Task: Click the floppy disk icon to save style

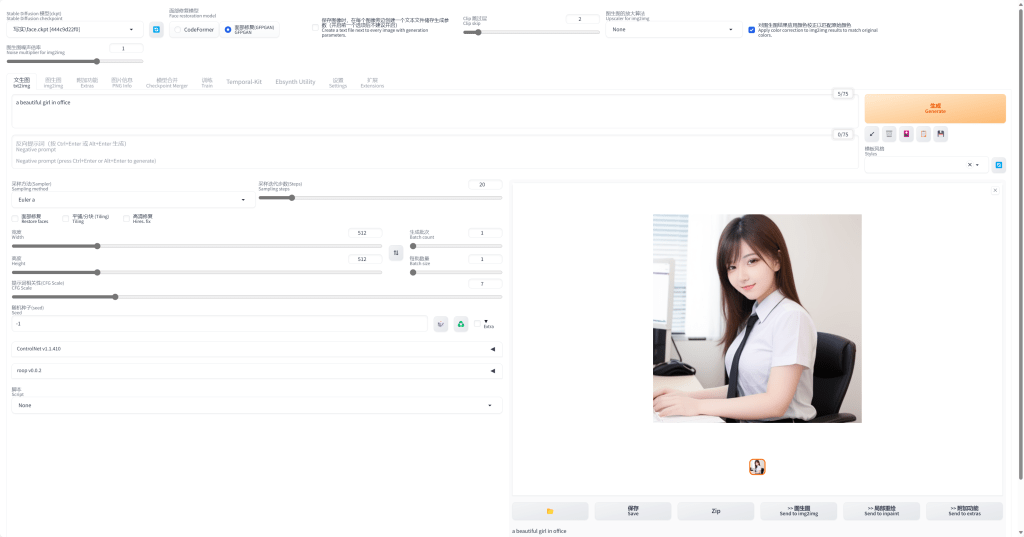Action: (941, 134)
